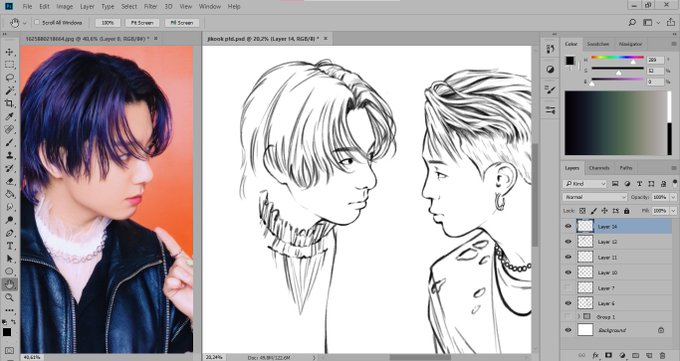This screenshot has height=361, width=680.
Task: Enable Scroll All Windows checkbox
Action: (x=37, y=22)
